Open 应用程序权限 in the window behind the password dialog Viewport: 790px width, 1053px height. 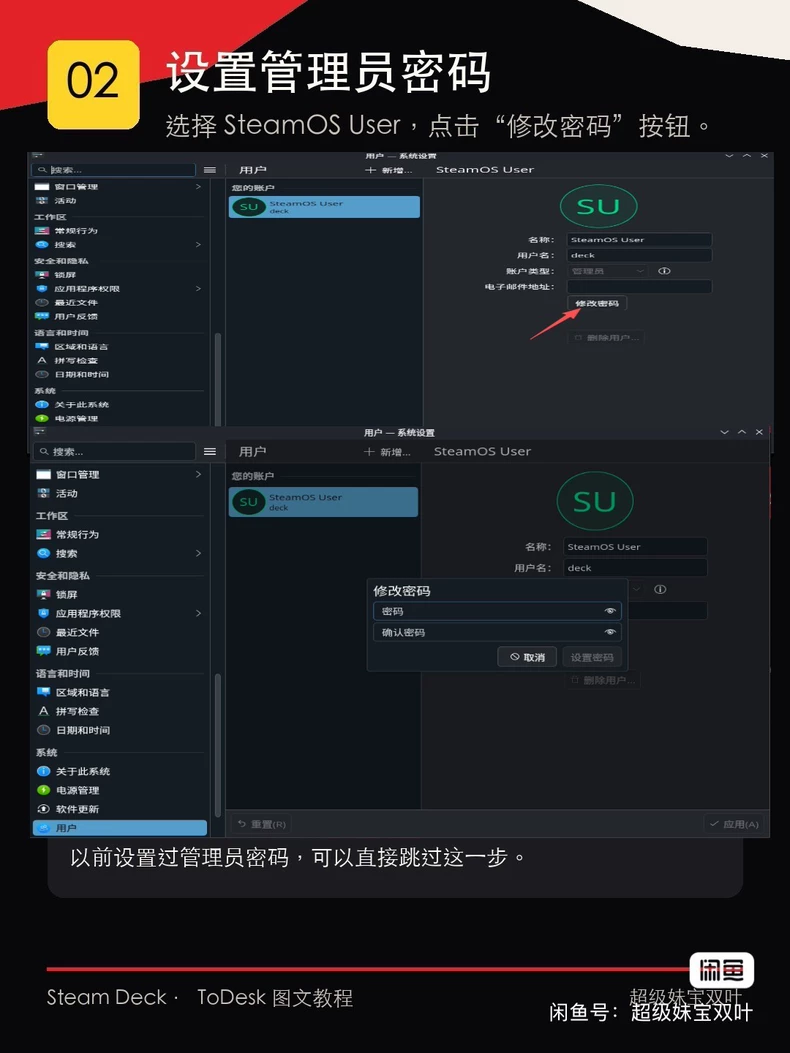click(119, 614)
